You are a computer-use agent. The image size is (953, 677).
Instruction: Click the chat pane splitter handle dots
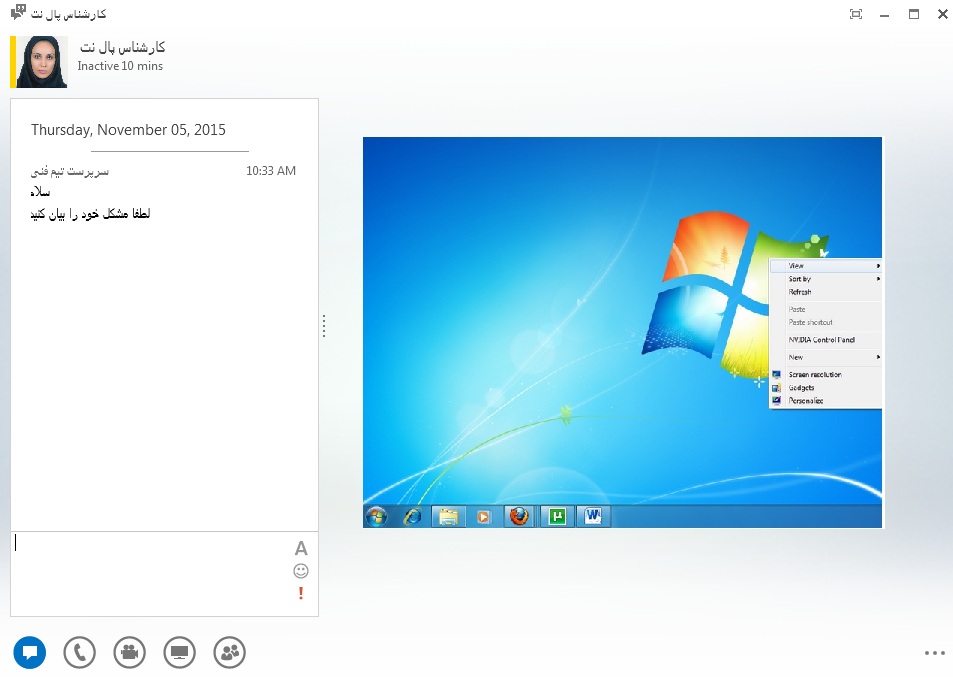pos(324,326)
